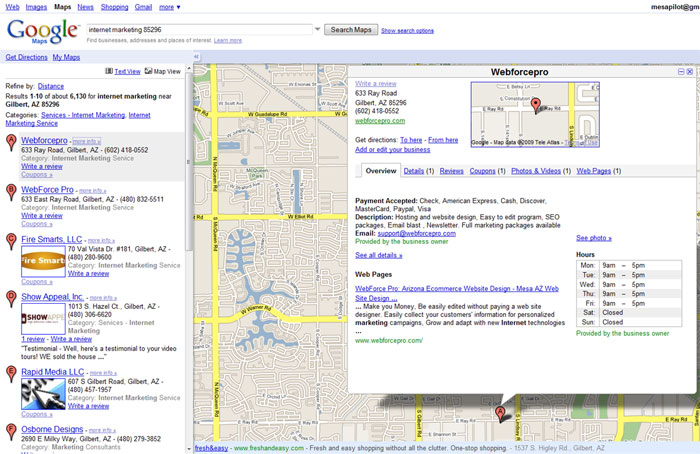The height and width of the screenshot is (454, 700).
Task: Open search box suggestions dropdown arrow
Action: pos(317,29)
